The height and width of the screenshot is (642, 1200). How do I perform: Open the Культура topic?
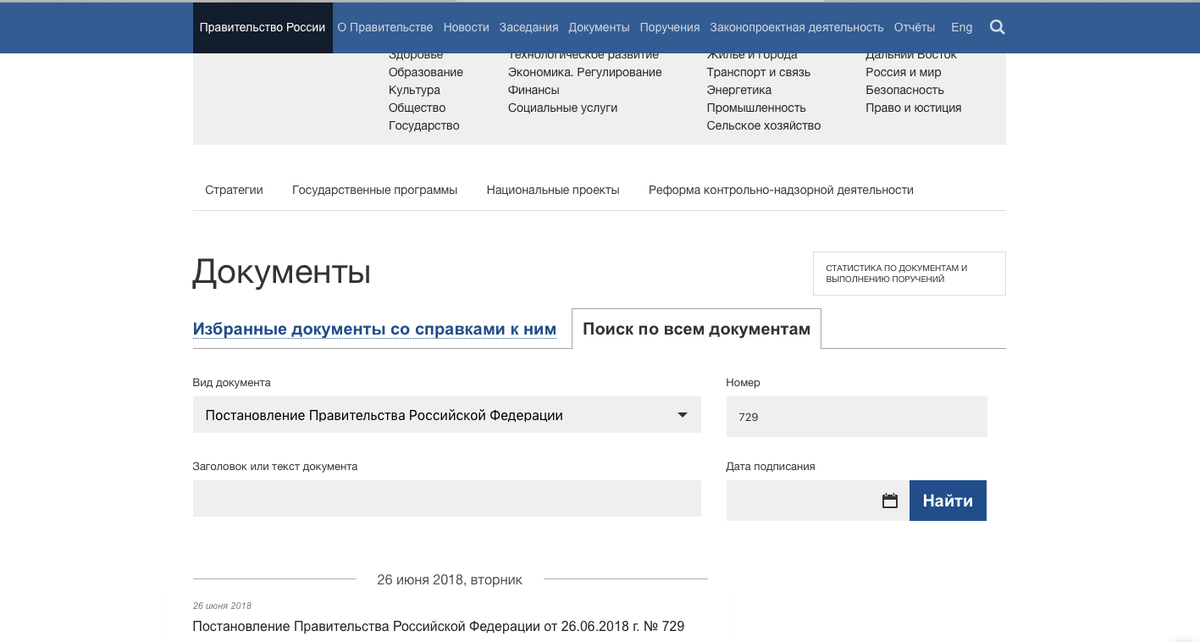pos(414,90)
